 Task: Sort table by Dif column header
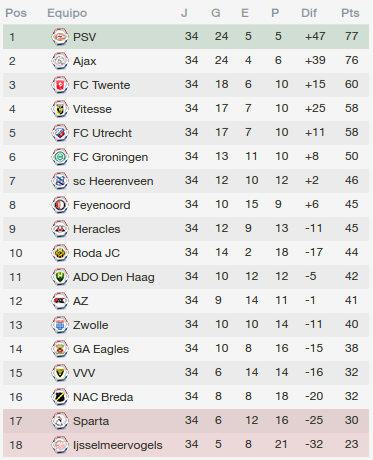click(309, 13)
